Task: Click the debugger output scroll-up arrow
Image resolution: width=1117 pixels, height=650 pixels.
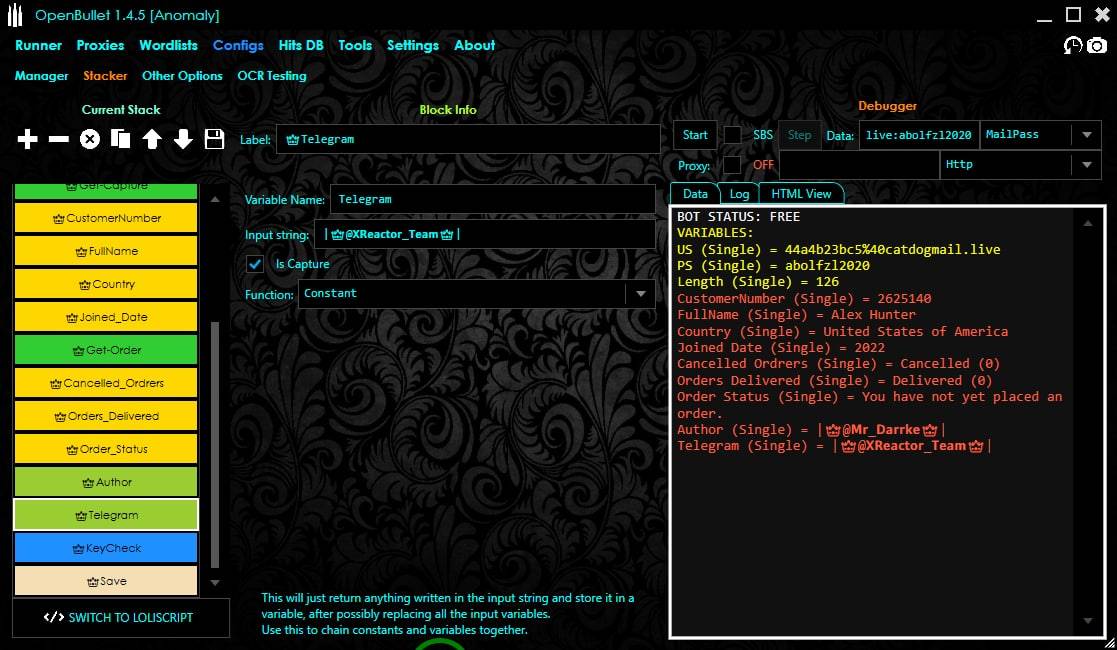Action: tap(1088, 224)
